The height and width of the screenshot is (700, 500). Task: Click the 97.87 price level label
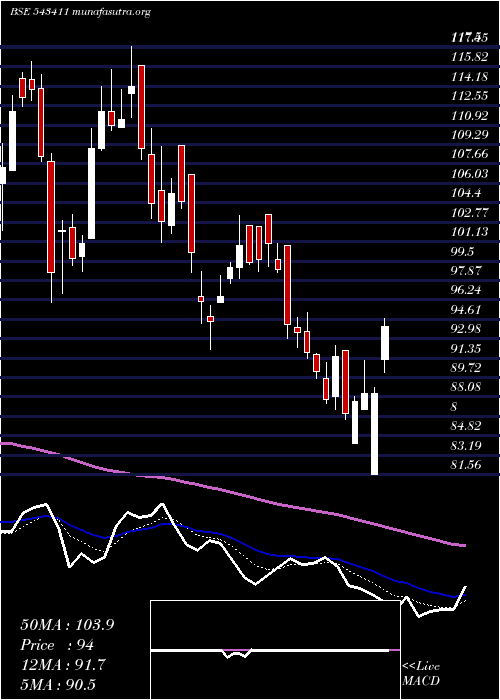click(466, 271)
